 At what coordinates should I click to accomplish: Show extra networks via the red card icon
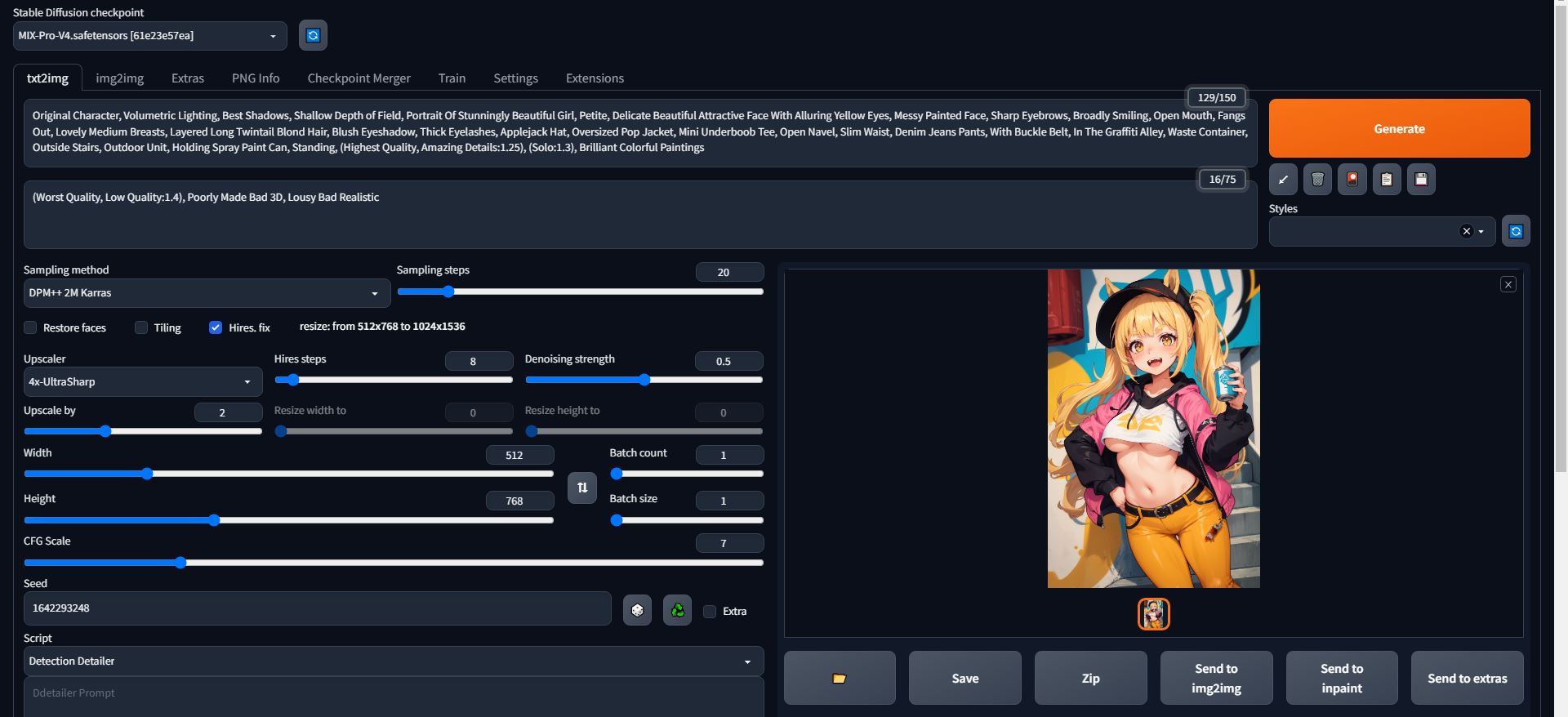[x=1352, y=180]
